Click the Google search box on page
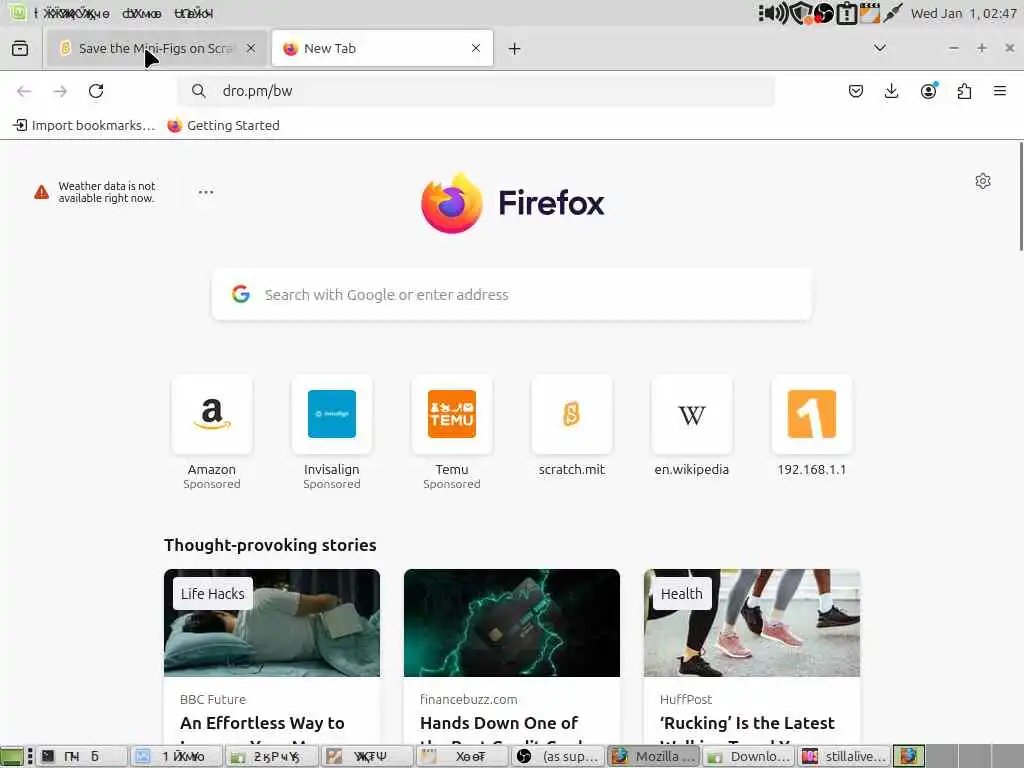Screen dimensions: 1024x768 [511, 295]
